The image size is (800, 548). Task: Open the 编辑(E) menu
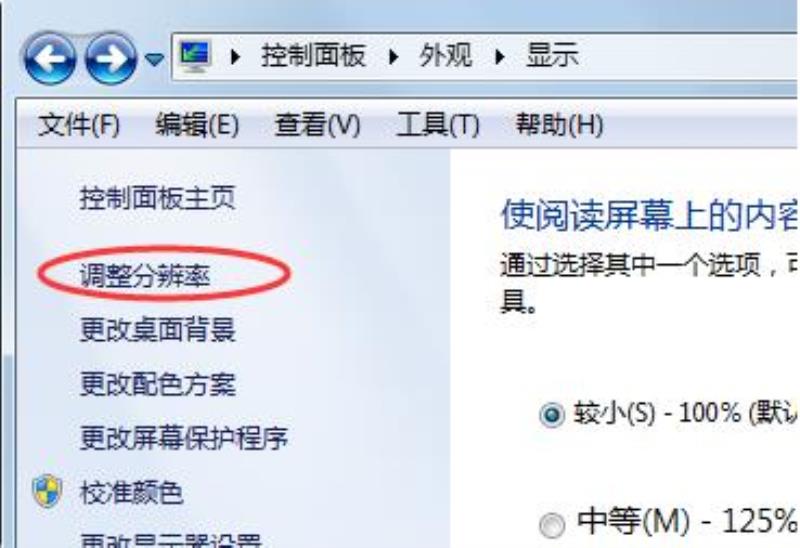(197, 124)
